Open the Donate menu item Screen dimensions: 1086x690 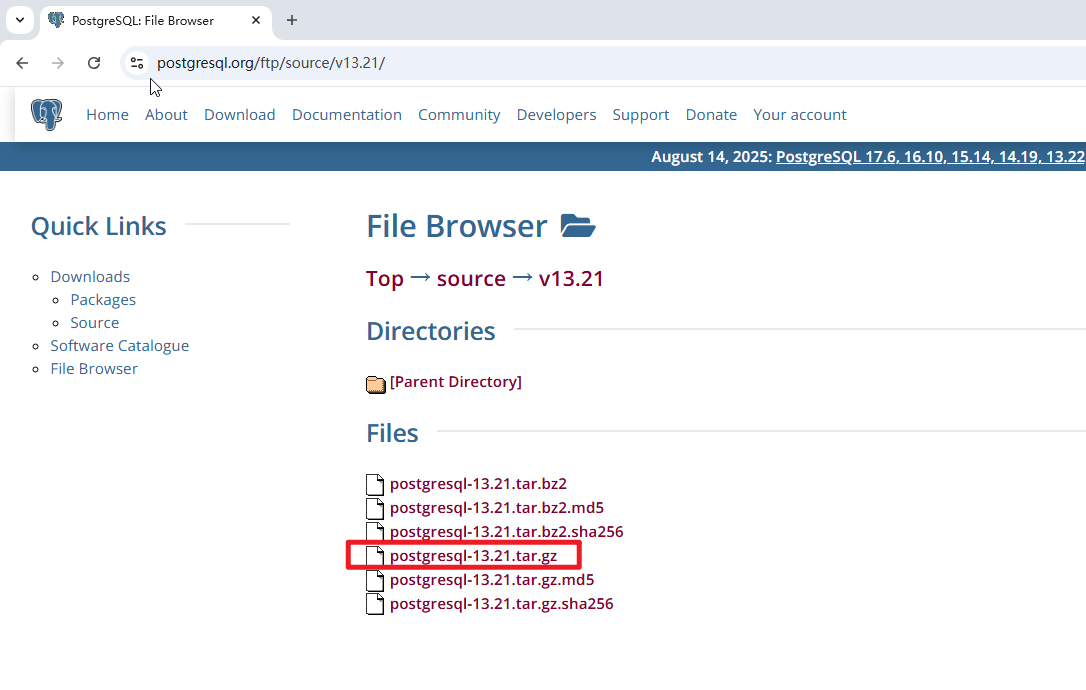coord(711,115)
